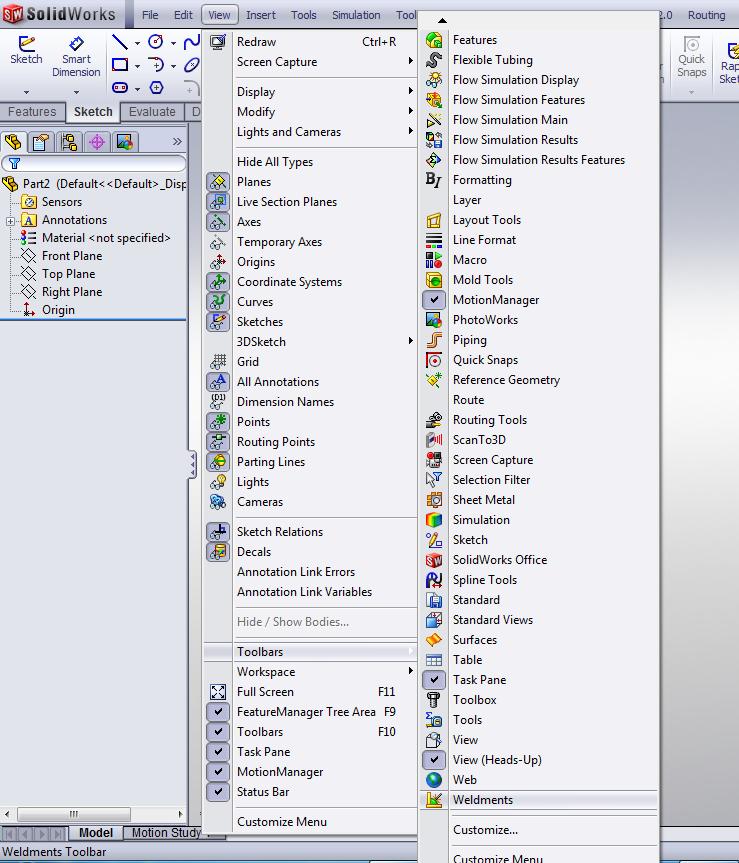739x863 pixels.
Task: Open the DimXpertManager tab icon
Action: tap(97, 143)
